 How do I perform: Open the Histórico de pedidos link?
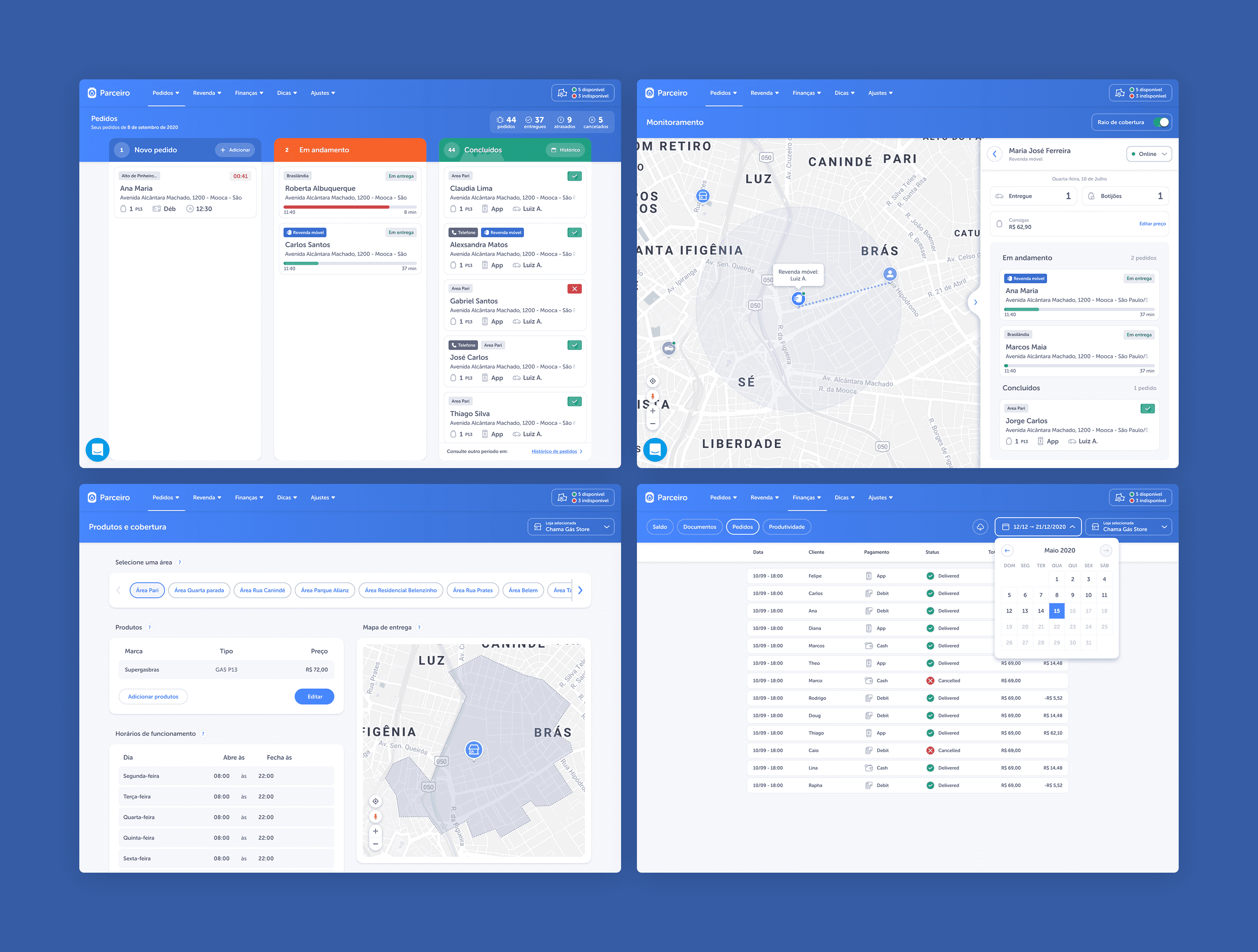554,451
